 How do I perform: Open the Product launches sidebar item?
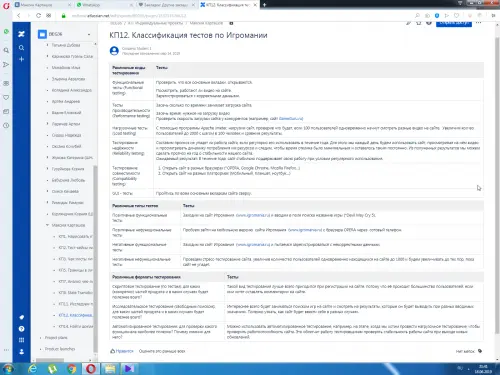point(60,349)
